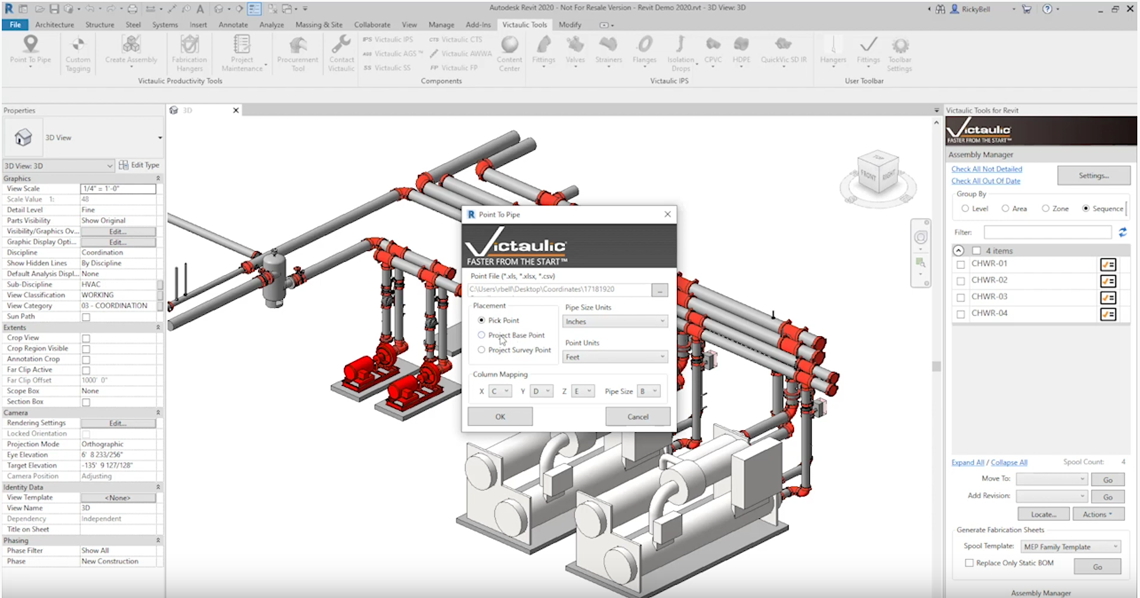This screenshot has width=1140, height=598.
Task: Toggle the Crop View checkbox
Action: tap(86, 338)
